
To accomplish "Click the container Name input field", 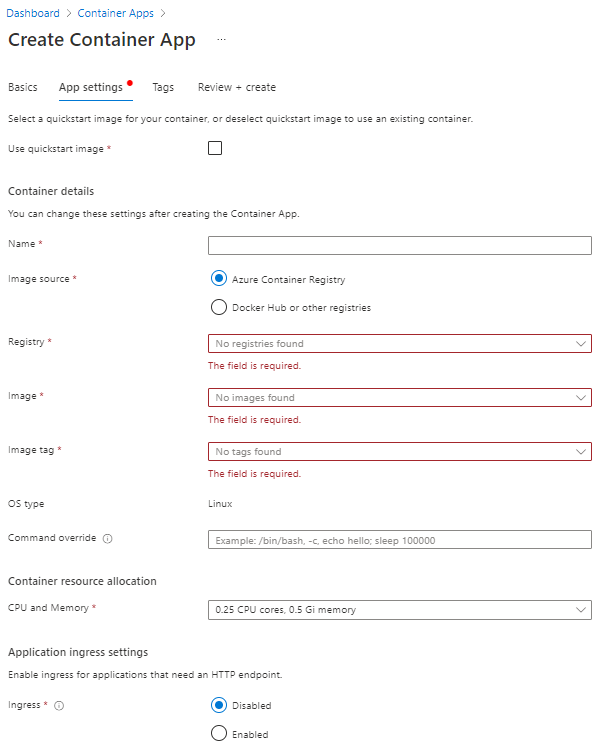I will pos(399,246).
